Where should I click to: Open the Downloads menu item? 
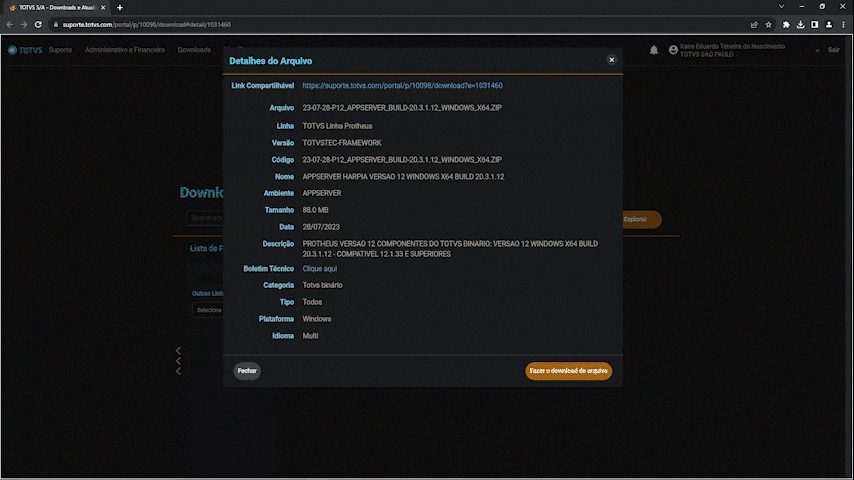click(194, 50)
